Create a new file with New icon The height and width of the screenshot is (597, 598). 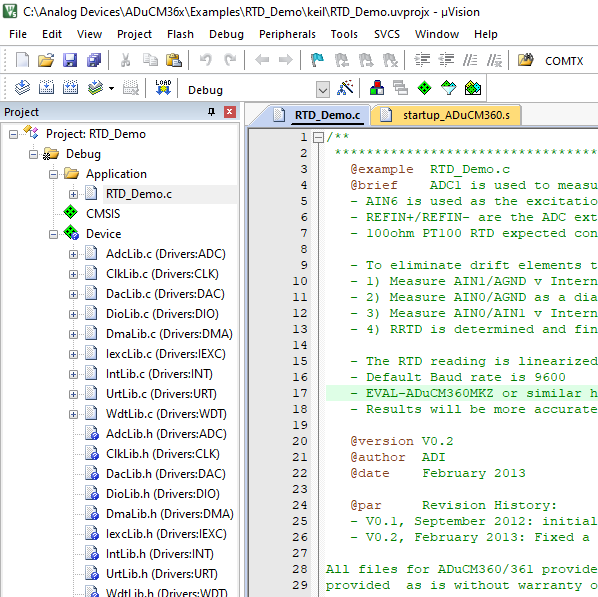22,60
